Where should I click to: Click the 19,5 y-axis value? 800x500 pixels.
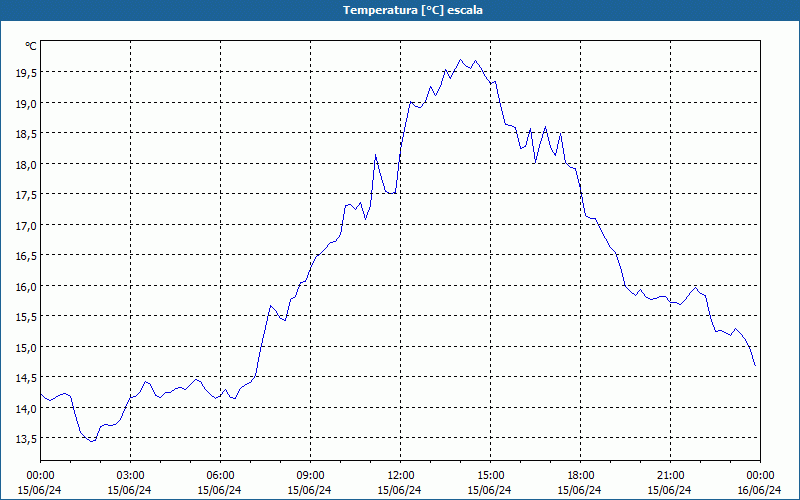pyautogui.click(x=27, y=72)
